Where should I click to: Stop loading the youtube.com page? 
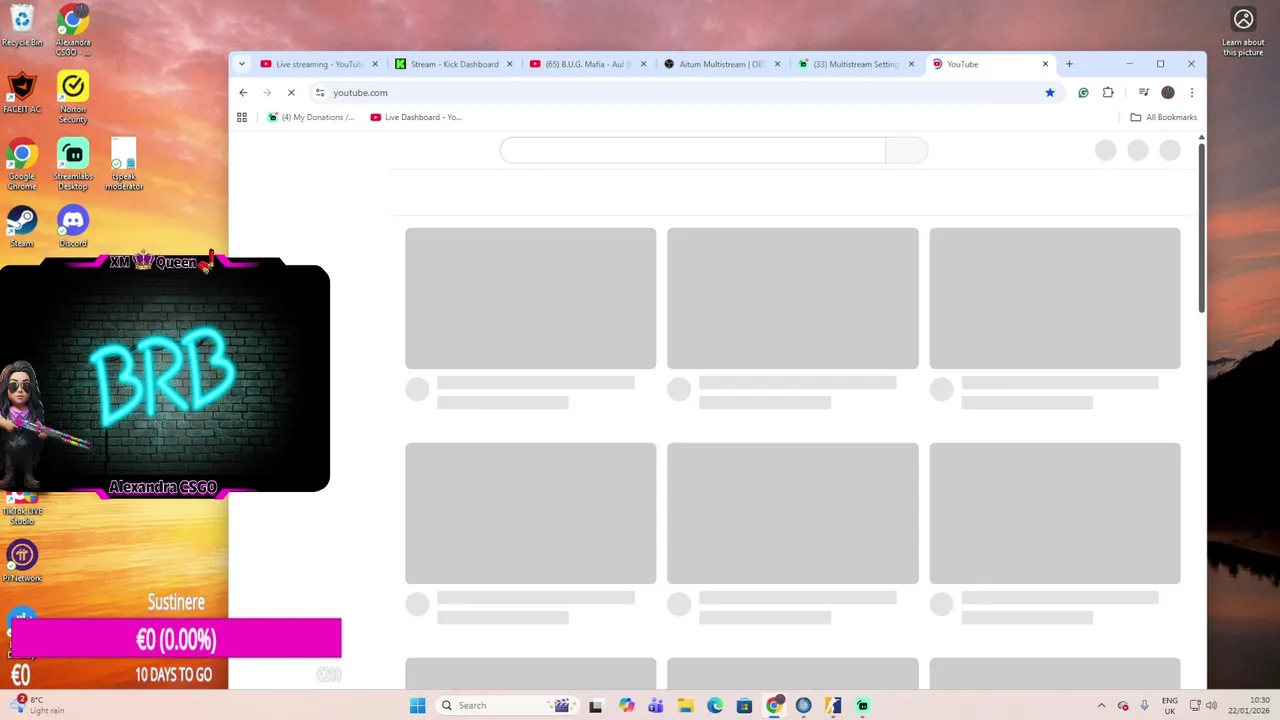[291, 92]
